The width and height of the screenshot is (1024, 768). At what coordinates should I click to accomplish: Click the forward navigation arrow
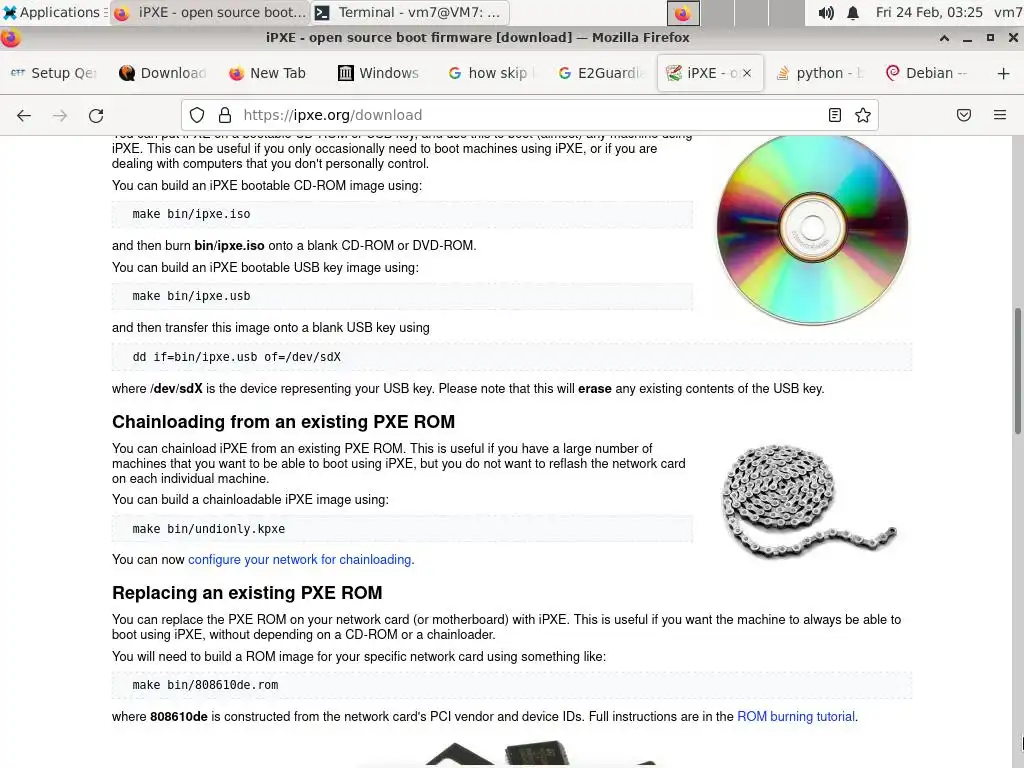[60, 116]
